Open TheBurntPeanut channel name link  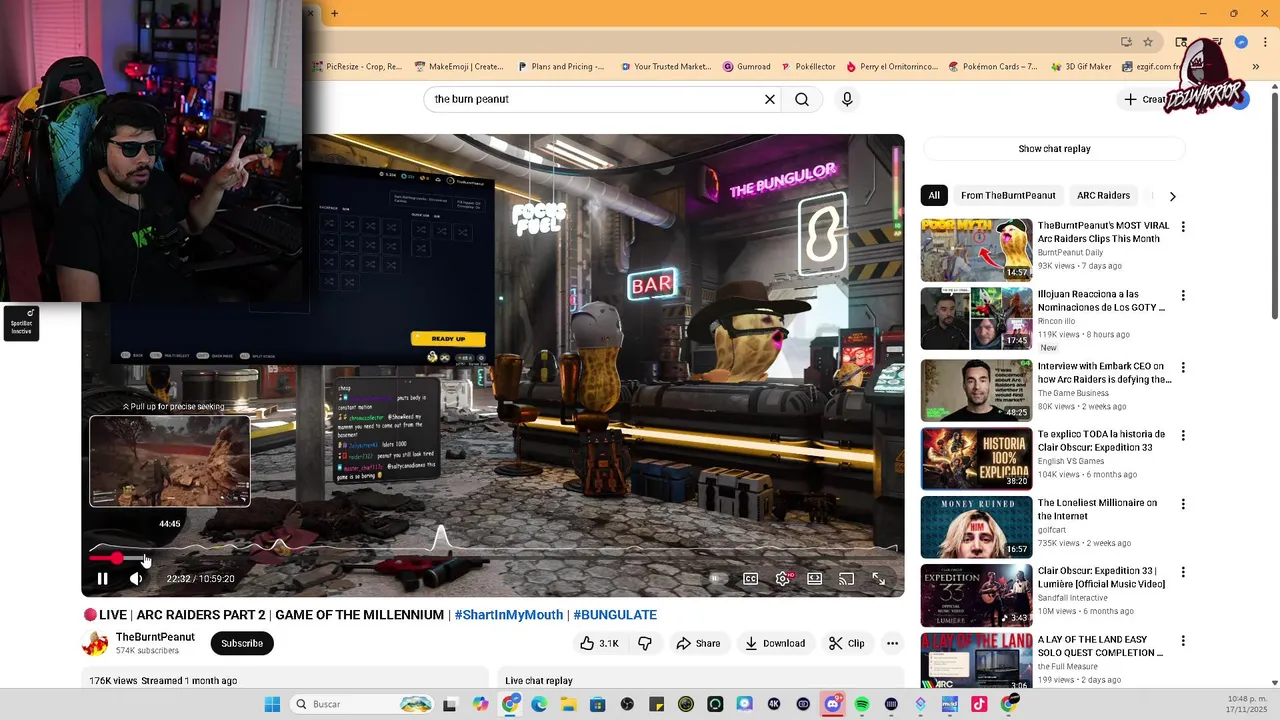[155, 637]
